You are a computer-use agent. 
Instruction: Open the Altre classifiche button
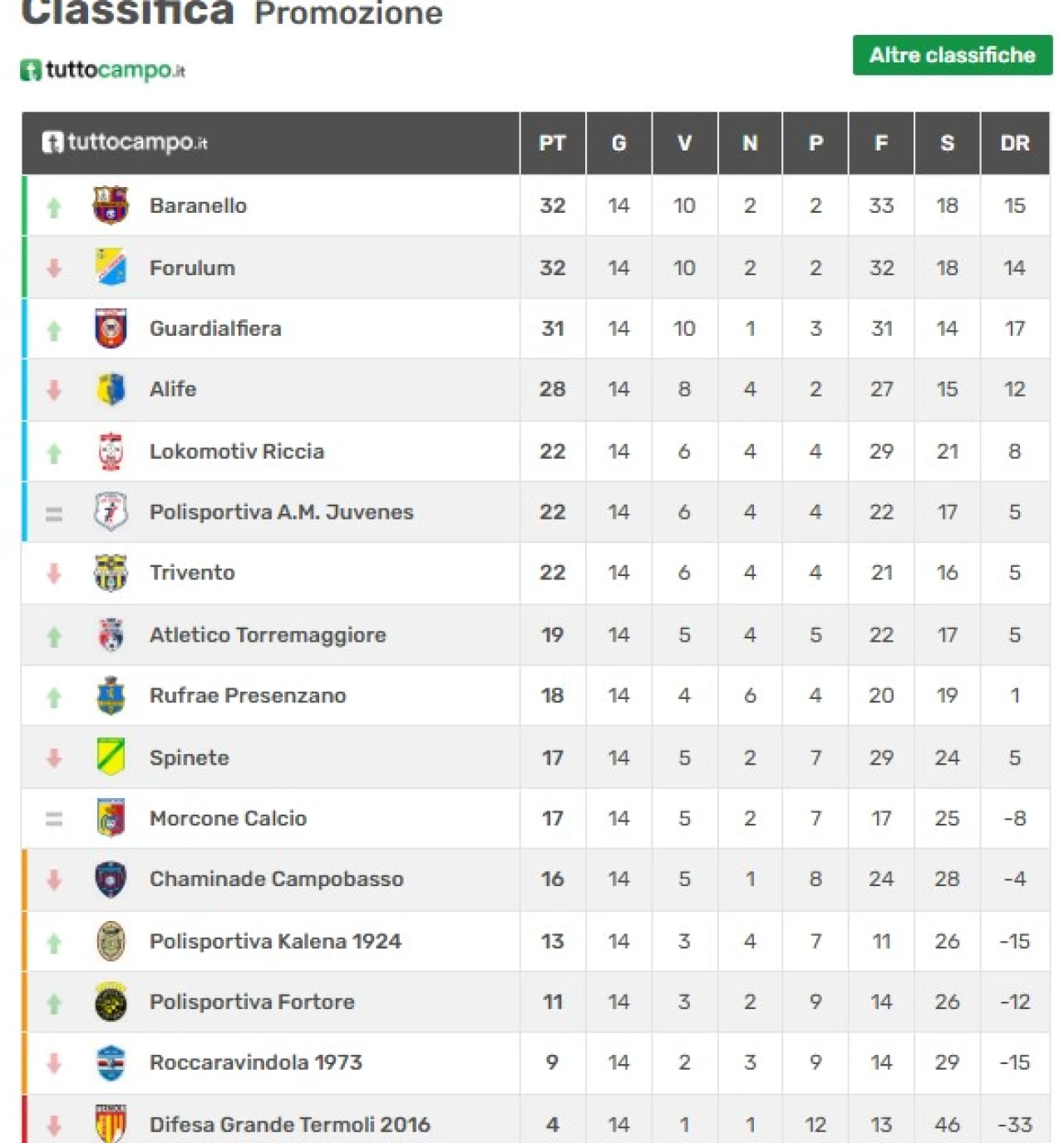[953, 55]
